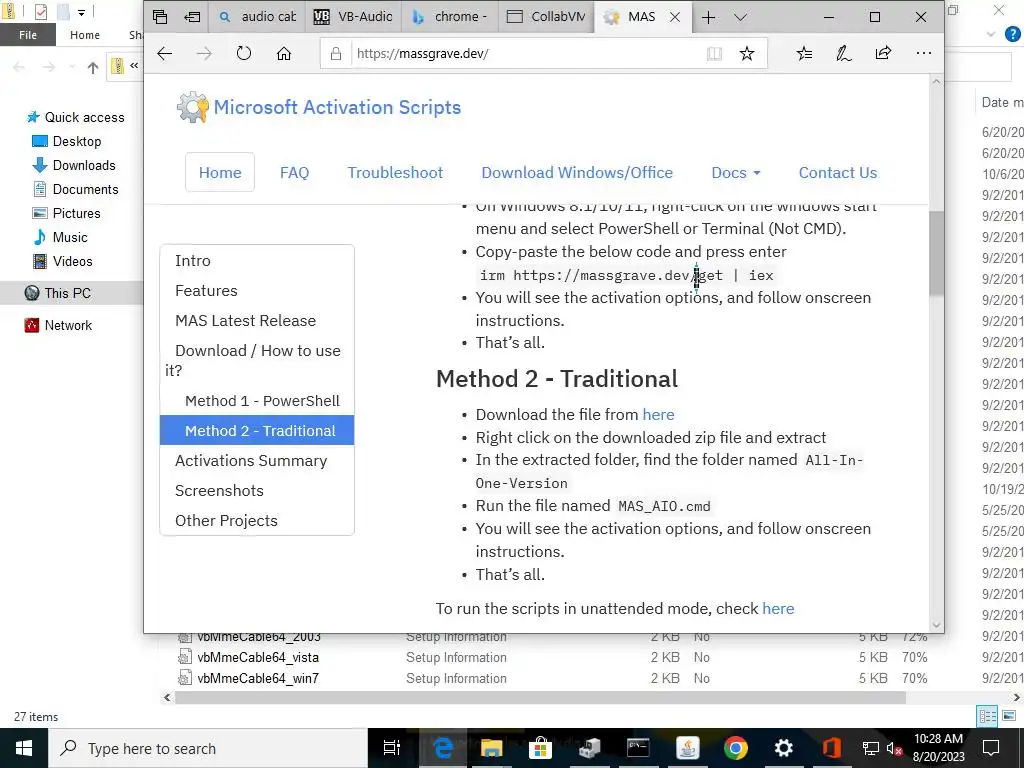Screen dimensions: 1024x768
Task: Click the webpage vertical scrollbar thumb
Action: (x=936, y=253)
